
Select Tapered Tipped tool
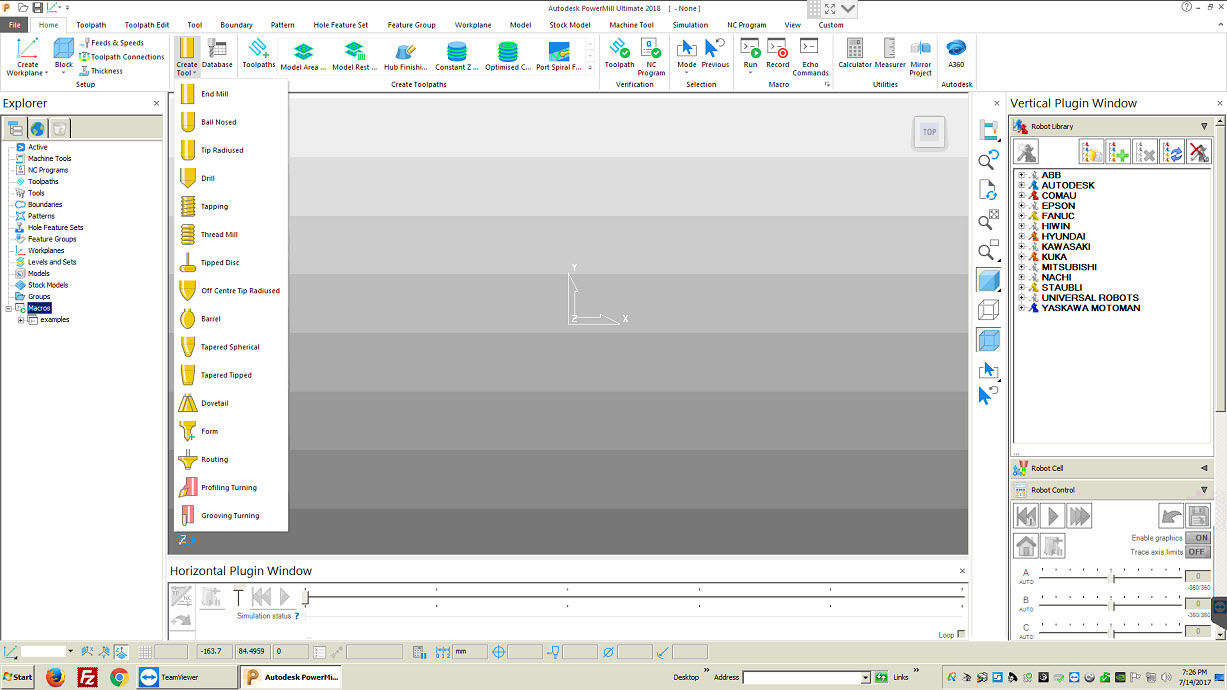point(230,375)
